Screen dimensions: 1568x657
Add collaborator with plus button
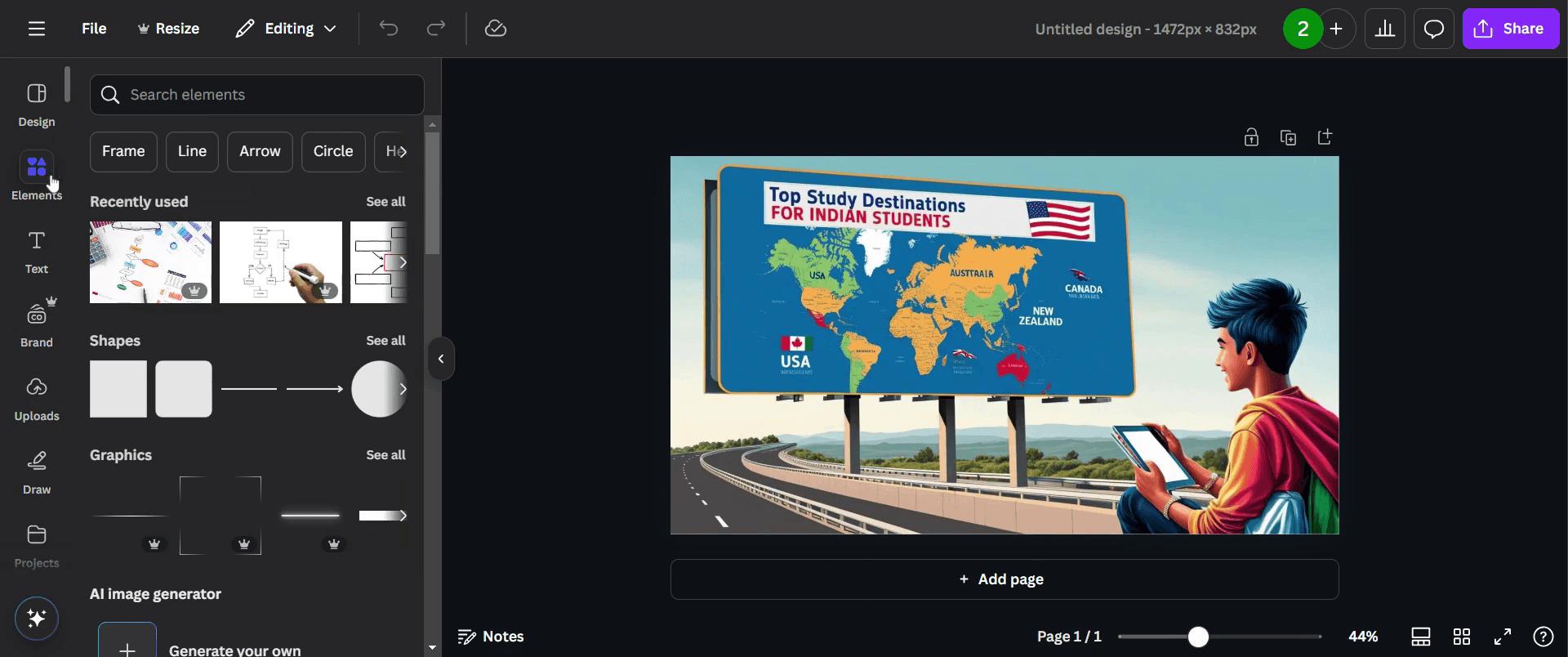(x=1337, y=29)
